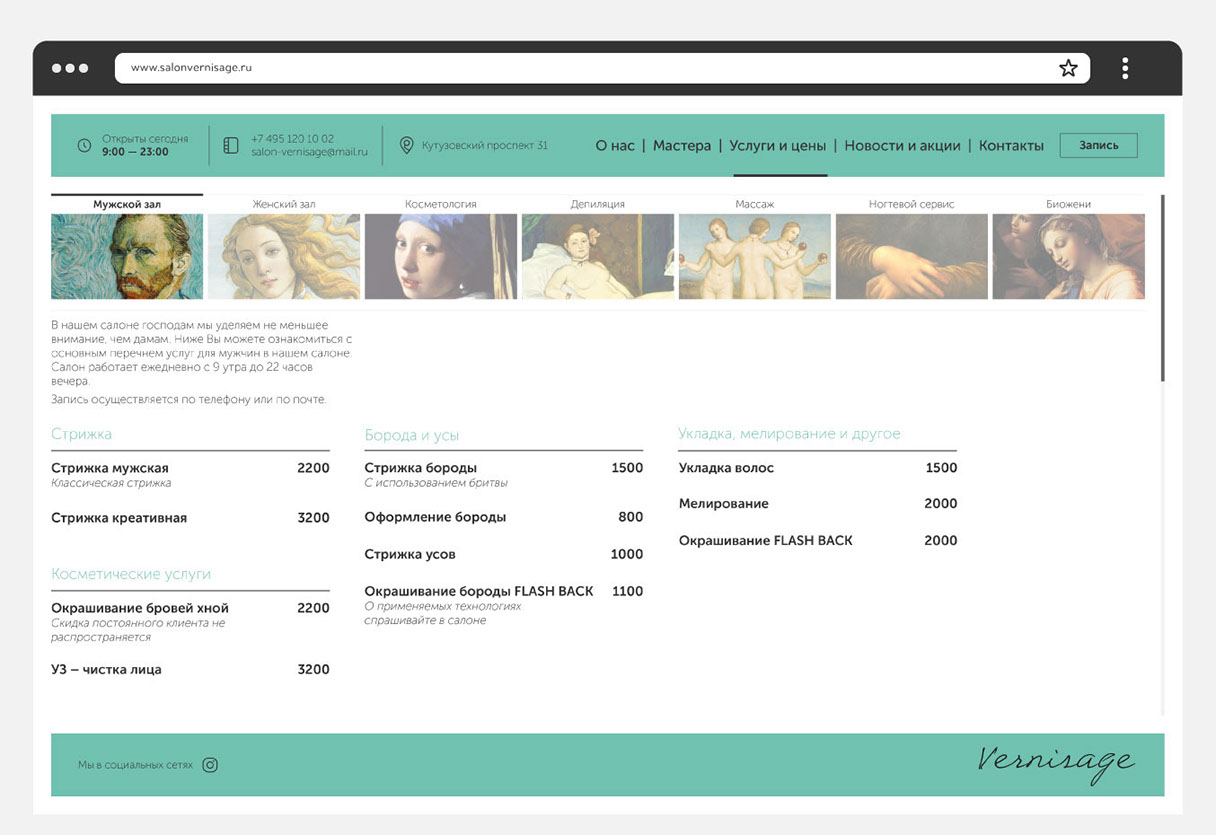Click the Botticelli Venus thumbnail

pos(284,256)
